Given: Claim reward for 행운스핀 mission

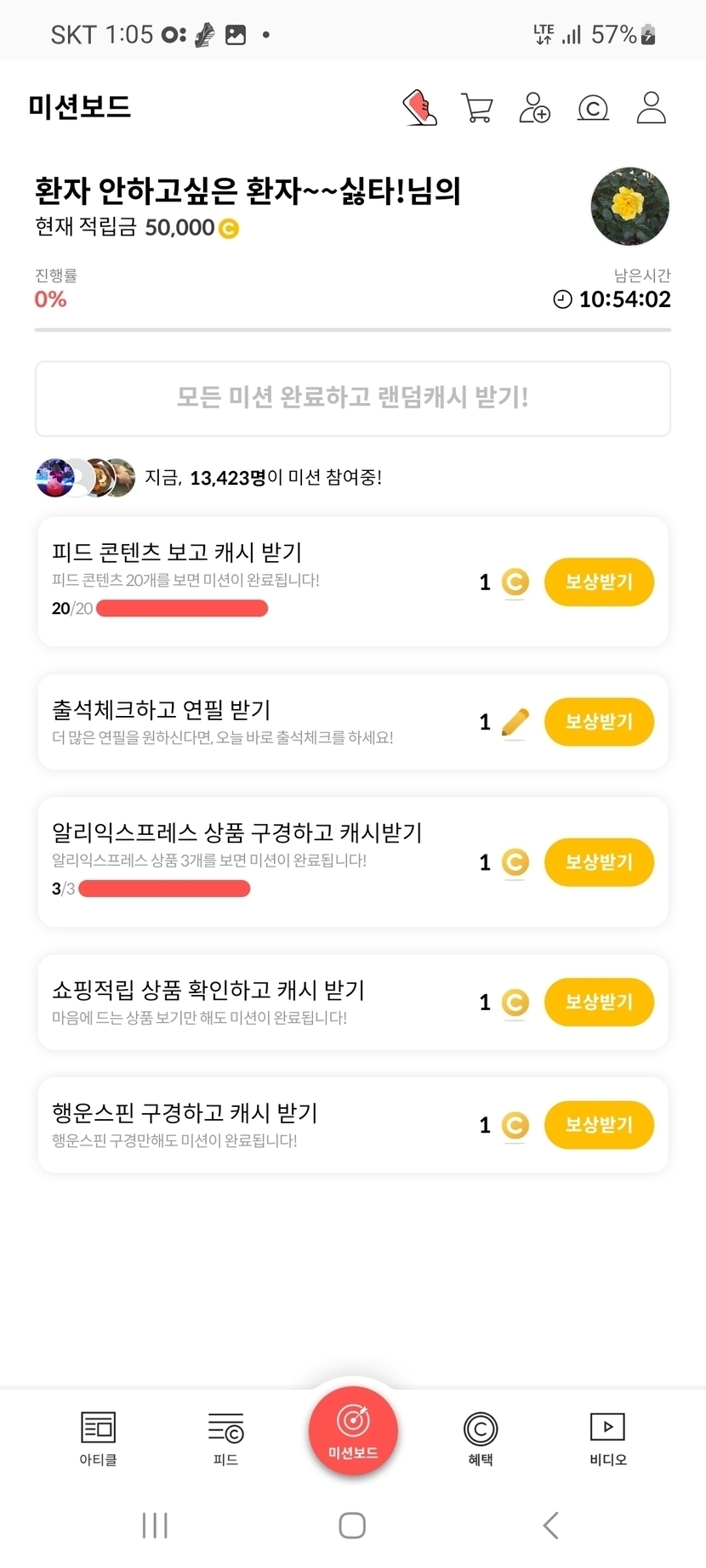Looking at the screenshot, I should [599, 1125].
